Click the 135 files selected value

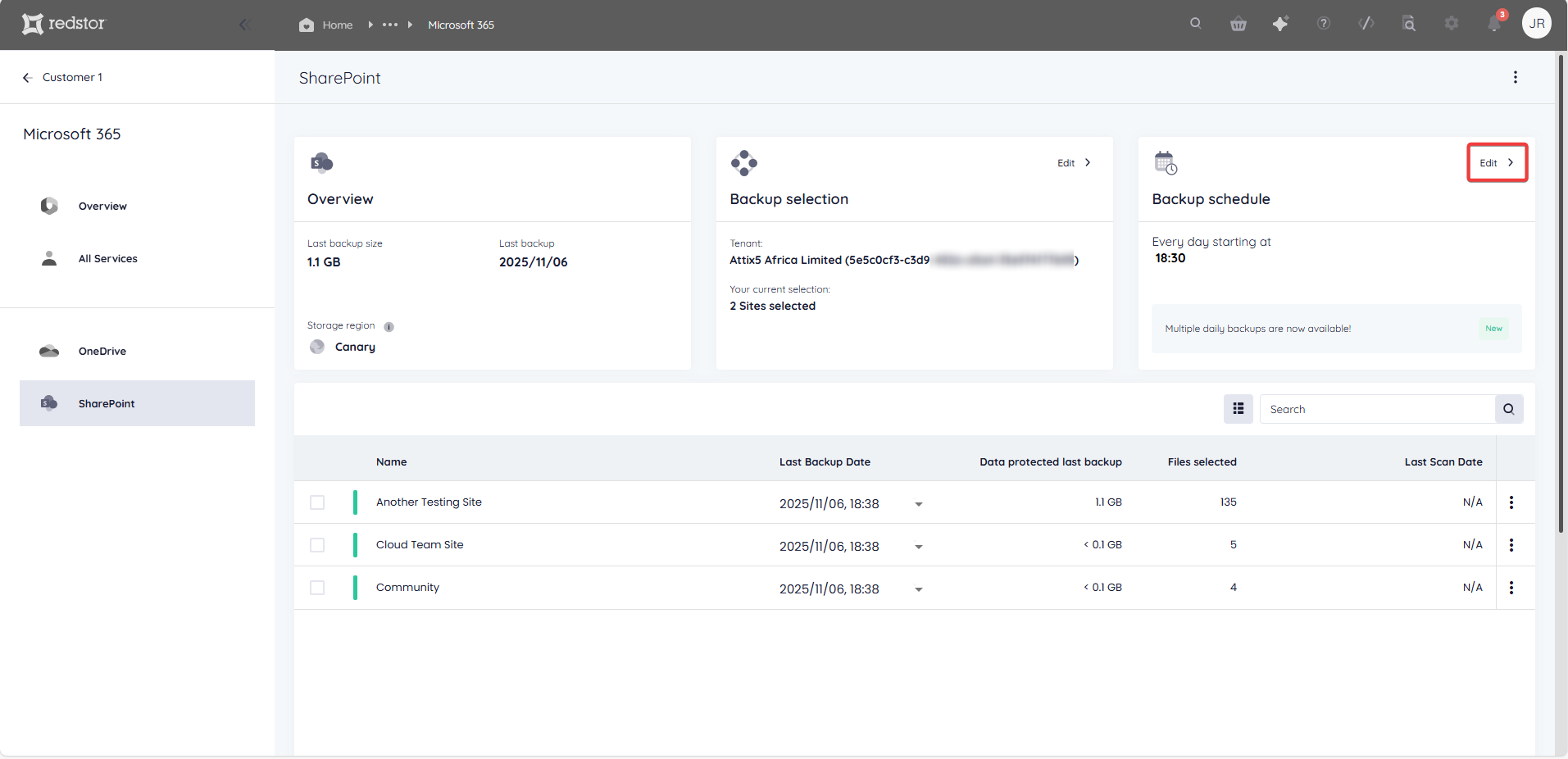1228,502
